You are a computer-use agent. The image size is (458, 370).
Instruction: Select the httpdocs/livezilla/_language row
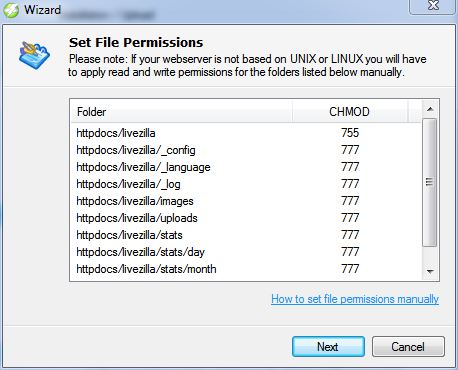246,167
